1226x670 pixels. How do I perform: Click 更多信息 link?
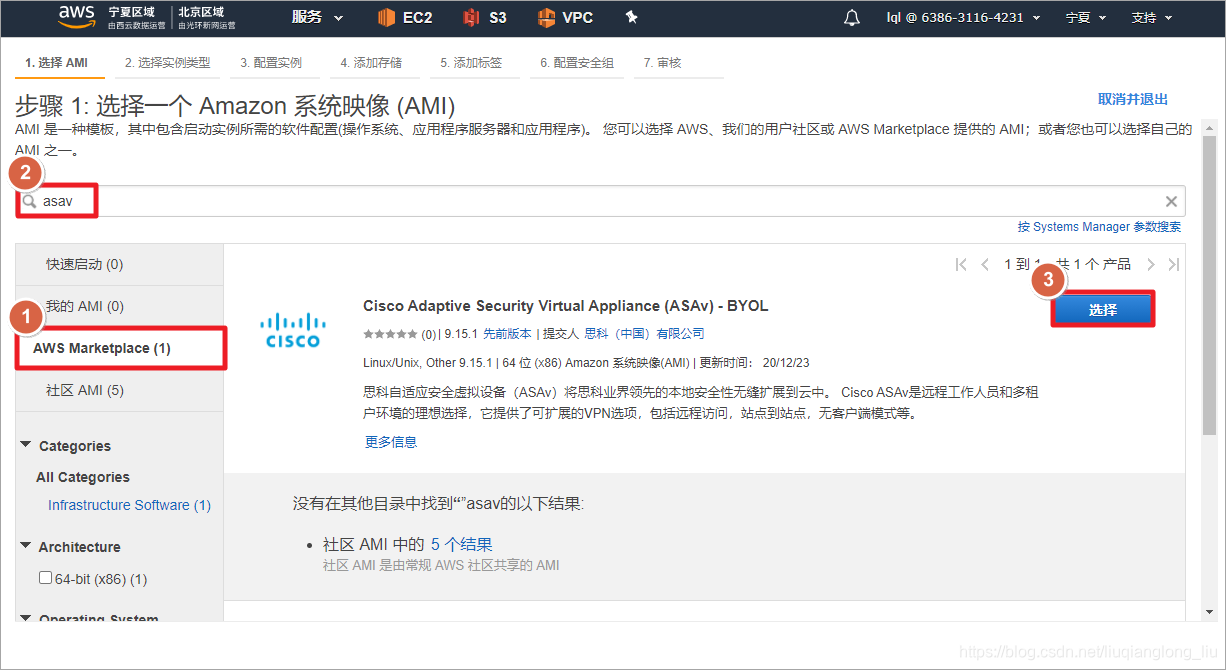click(x=391, y=441)
